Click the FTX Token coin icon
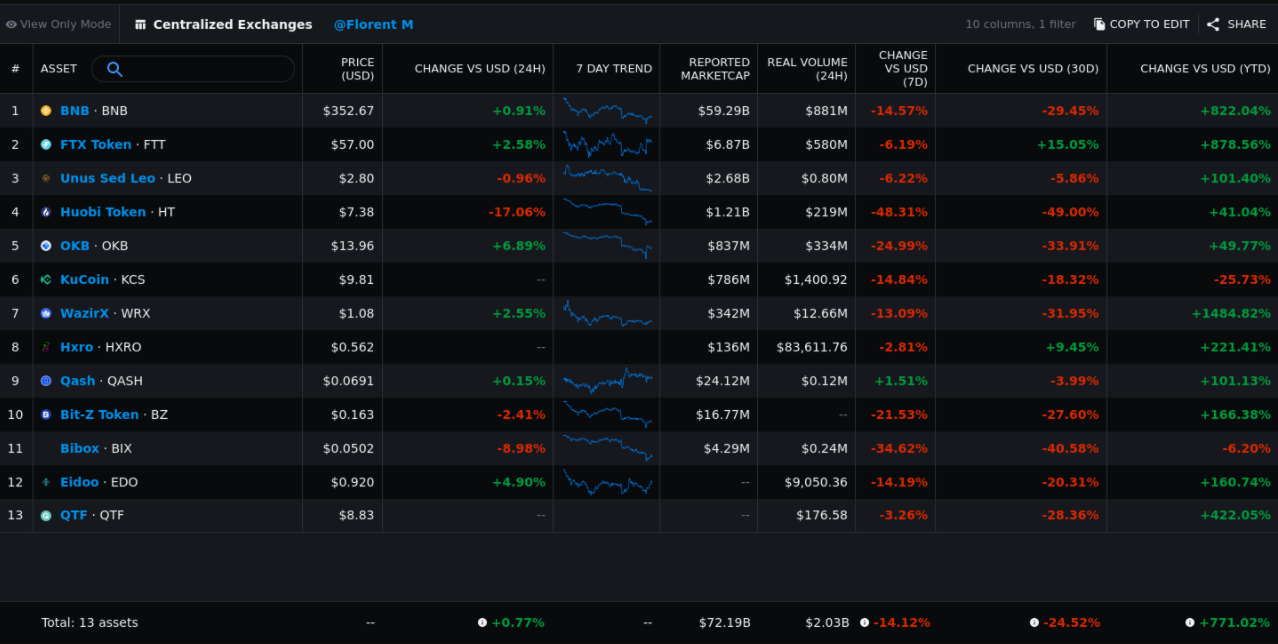This screenshot has width=1278, height=644. 46,145
